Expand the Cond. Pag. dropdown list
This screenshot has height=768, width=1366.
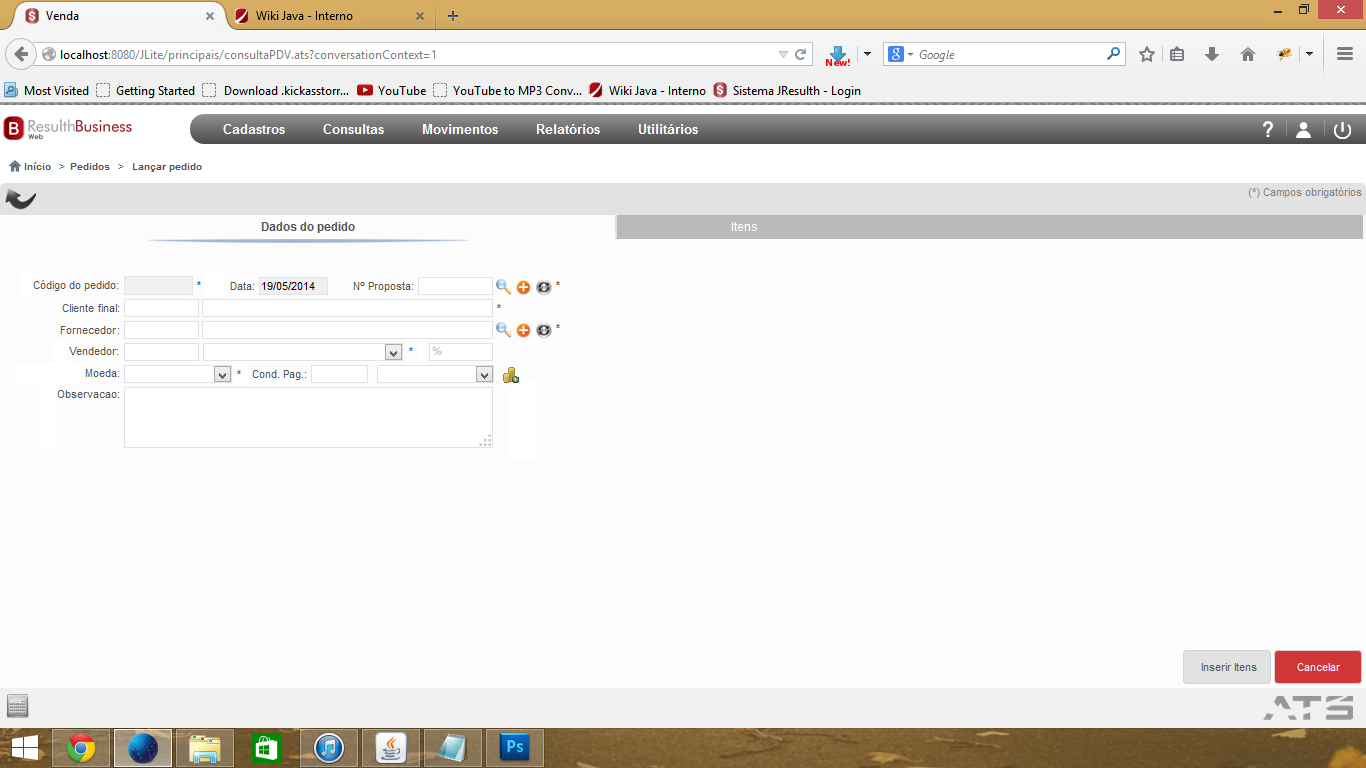pos(485,374)
